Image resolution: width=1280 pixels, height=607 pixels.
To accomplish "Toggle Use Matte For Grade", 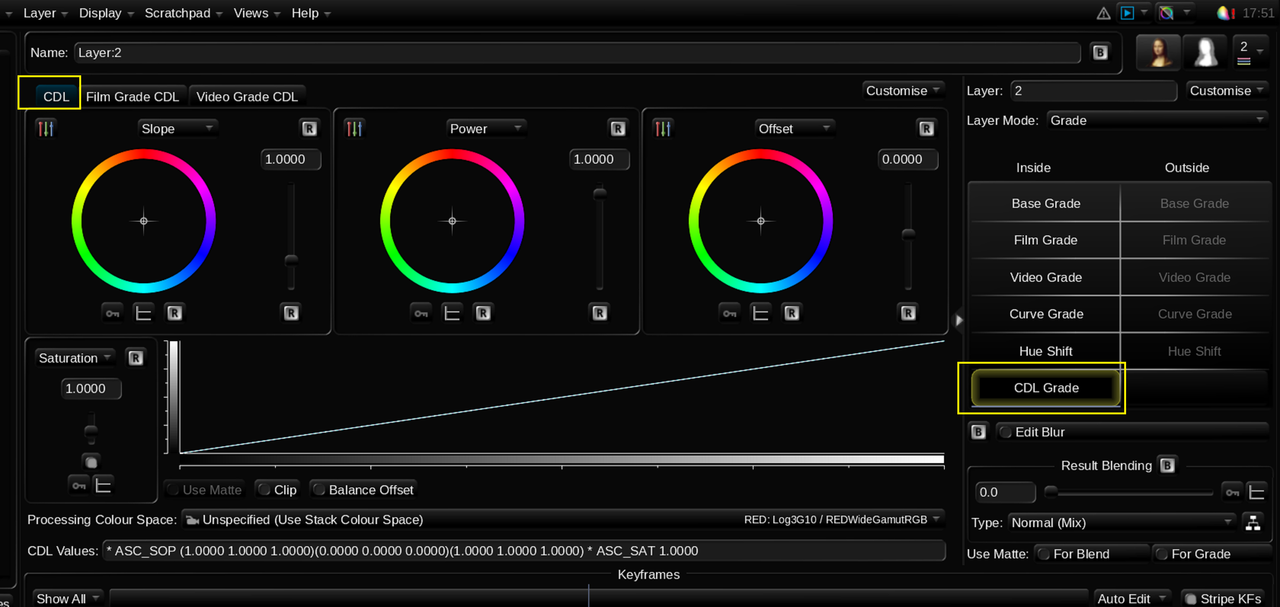I will 1211,553.
